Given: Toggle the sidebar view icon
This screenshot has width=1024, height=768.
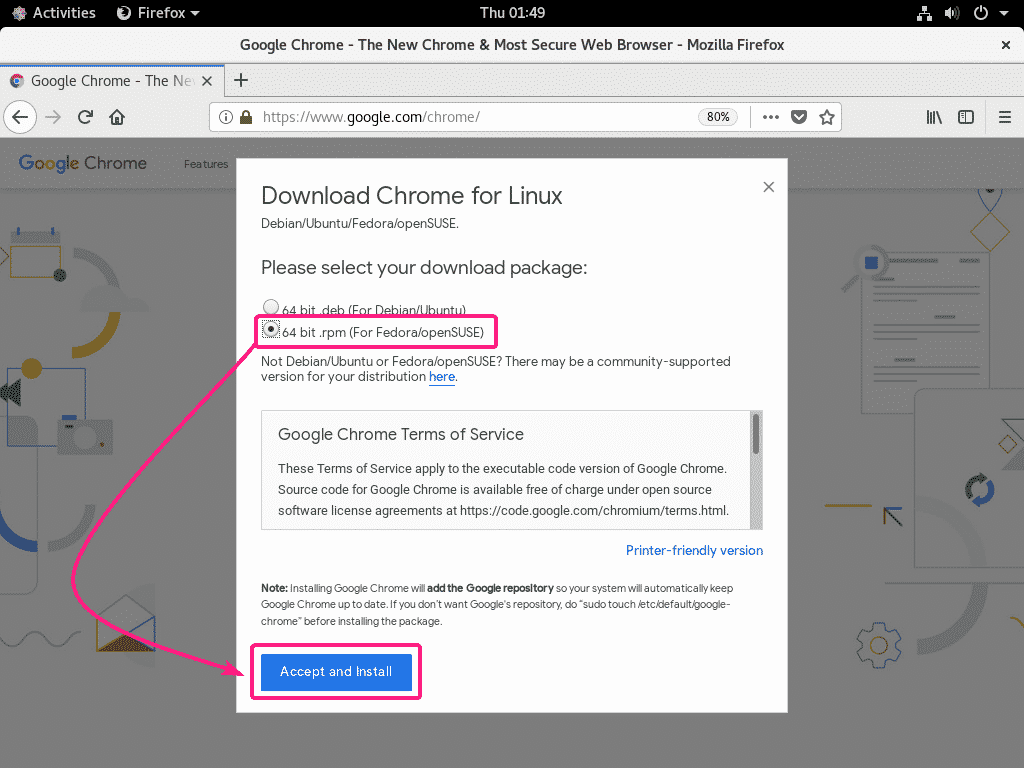Looking at the screenshot, I should [x=966, y=117].
